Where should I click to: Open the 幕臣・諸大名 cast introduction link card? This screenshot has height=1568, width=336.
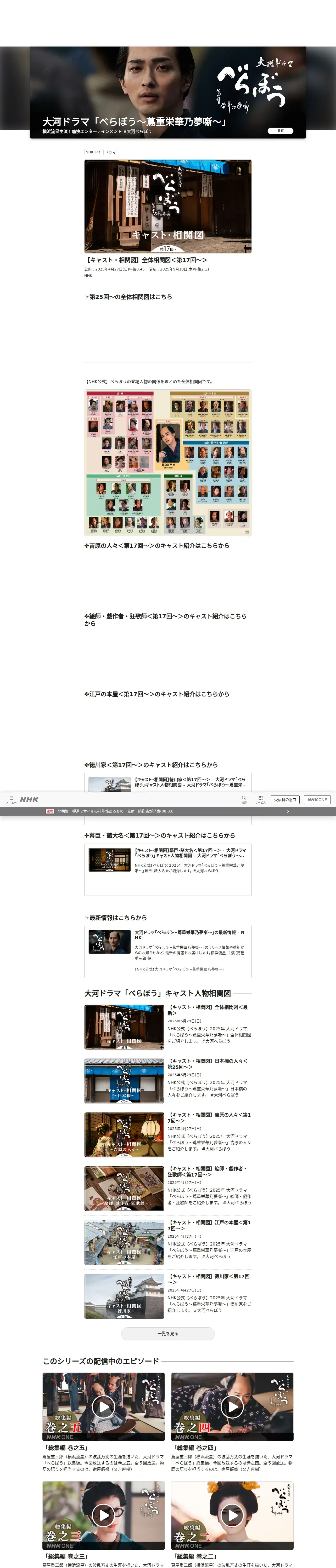pos(168,869)
